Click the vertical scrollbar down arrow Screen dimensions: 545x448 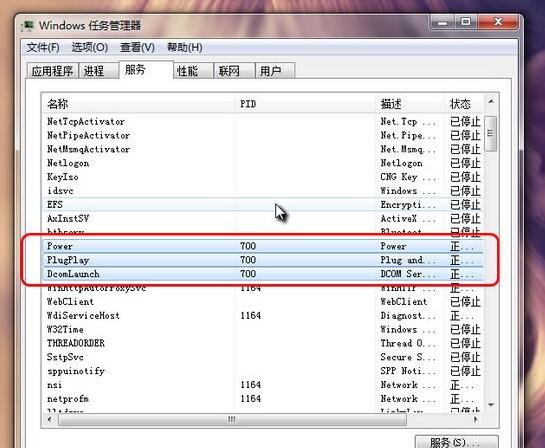pyautogui.click(x=491, y=405)
